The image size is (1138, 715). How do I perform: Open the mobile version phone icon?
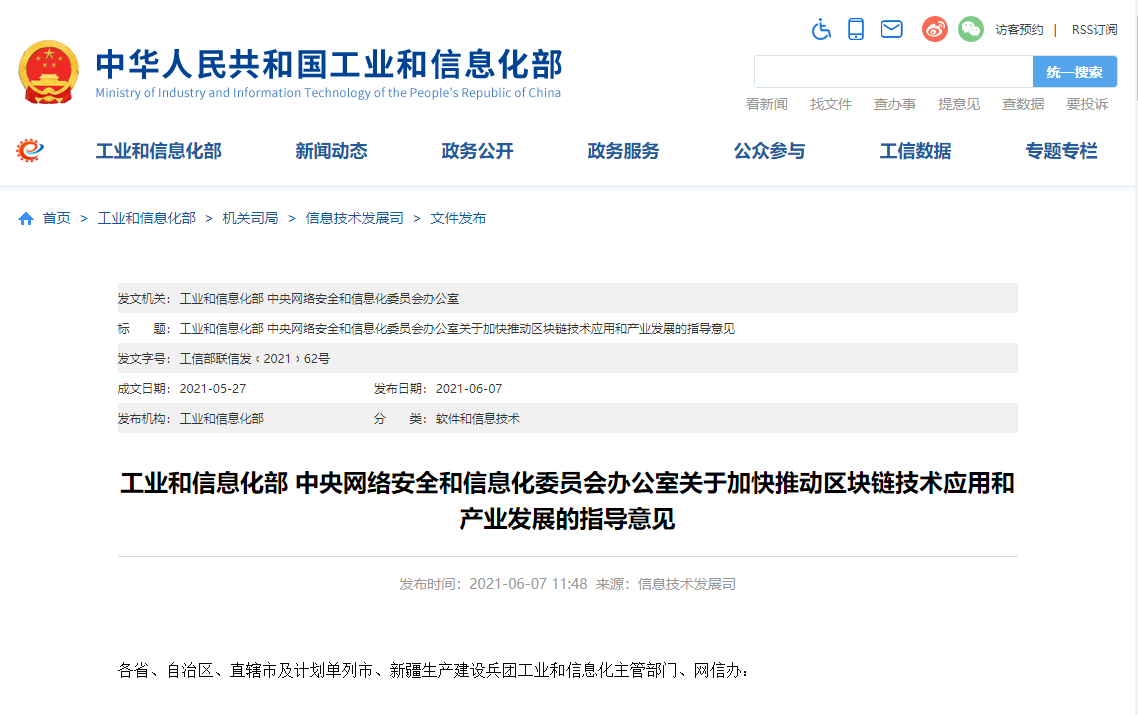point(856,29)
